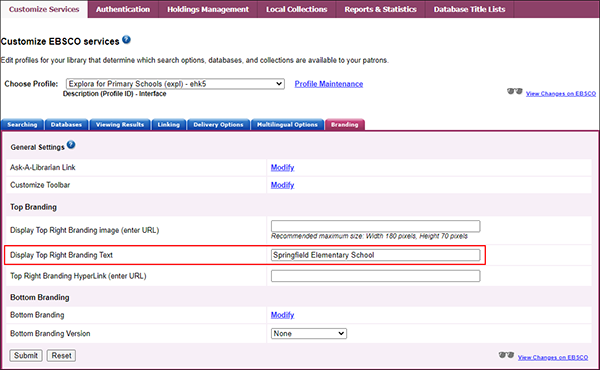The height and width of the screenshot is (370, 600).
Task: Click top View Changes on EBSCO link
Action: [x=561, y=93]
